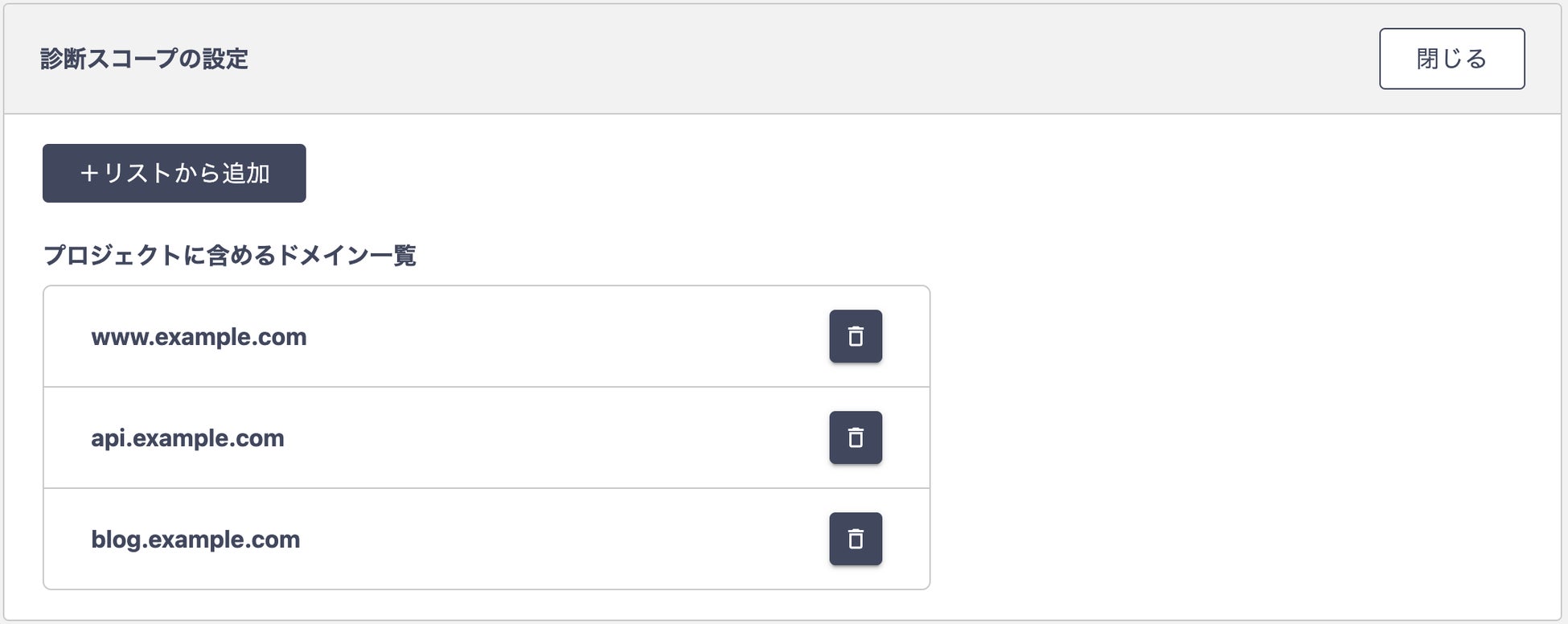Select the www.example.com domain text
This screenshot has height=624, width=1568.
point(199,337)
